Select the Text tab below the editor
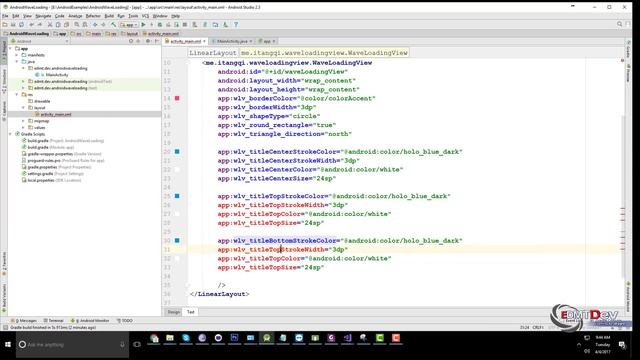Image resolution: width=640 pixels, height=360 pixels. 191,312
